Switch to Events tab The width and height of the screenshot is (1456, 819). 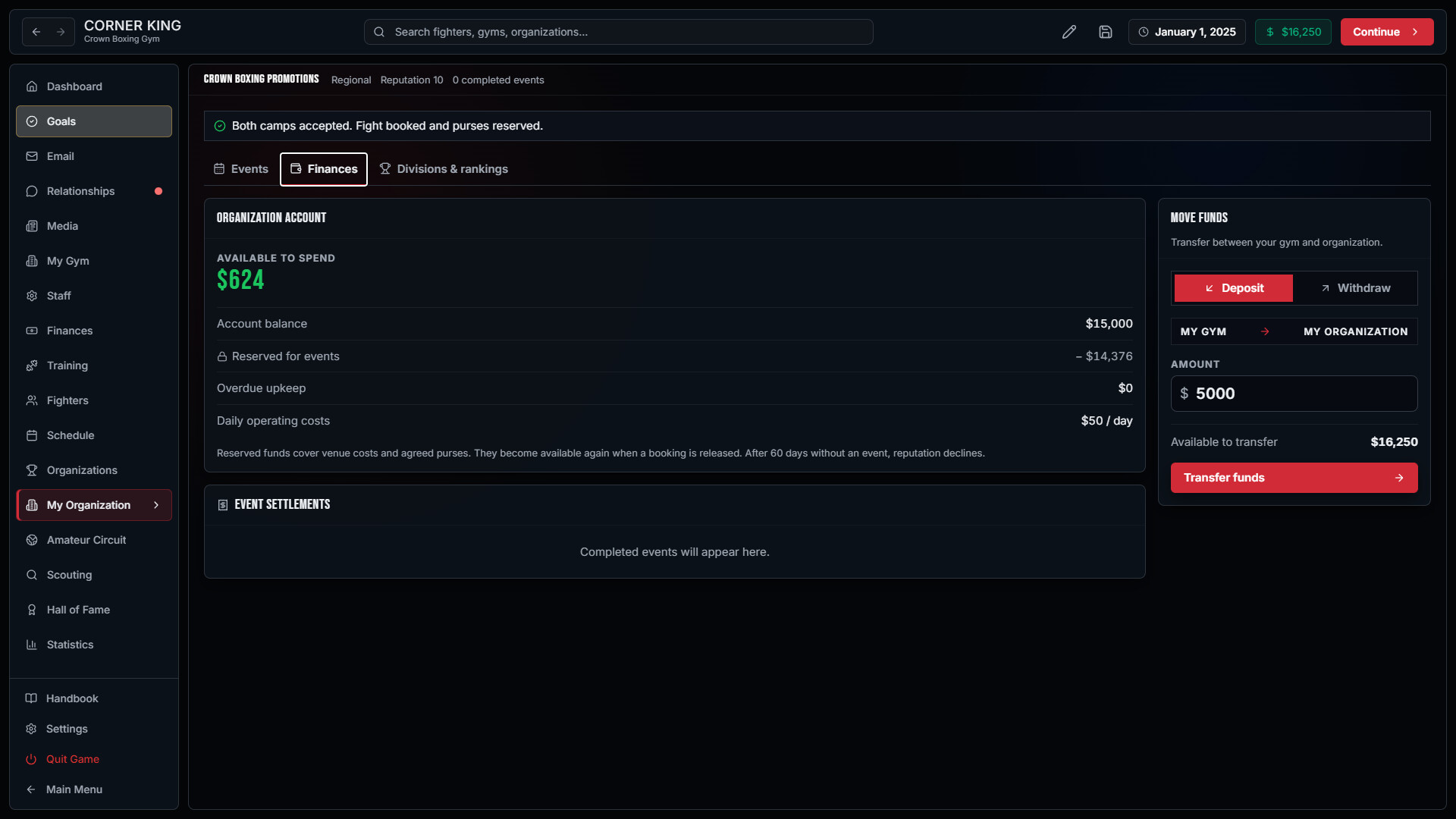(241, 169)
